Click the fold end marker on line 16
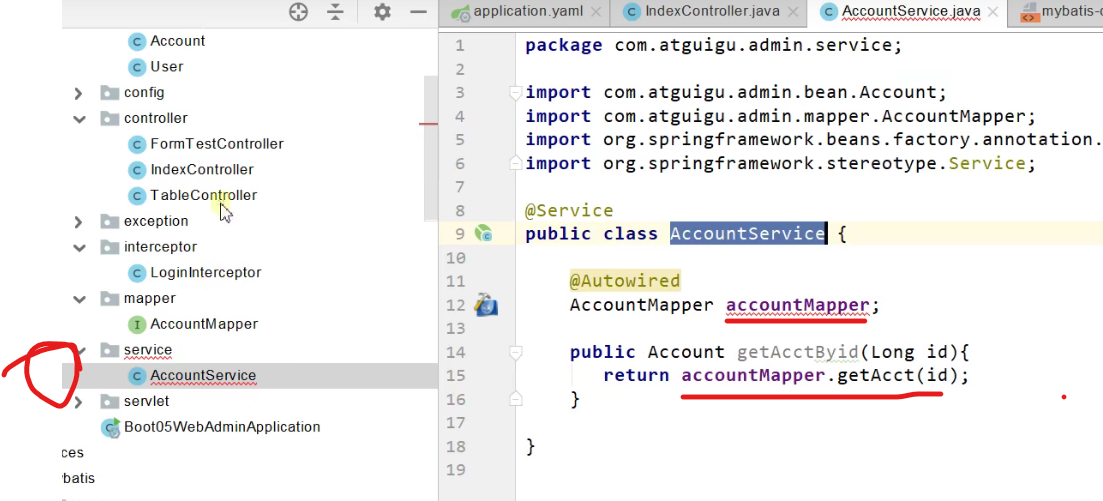The image size is (1103, 501). click(516, 399)
